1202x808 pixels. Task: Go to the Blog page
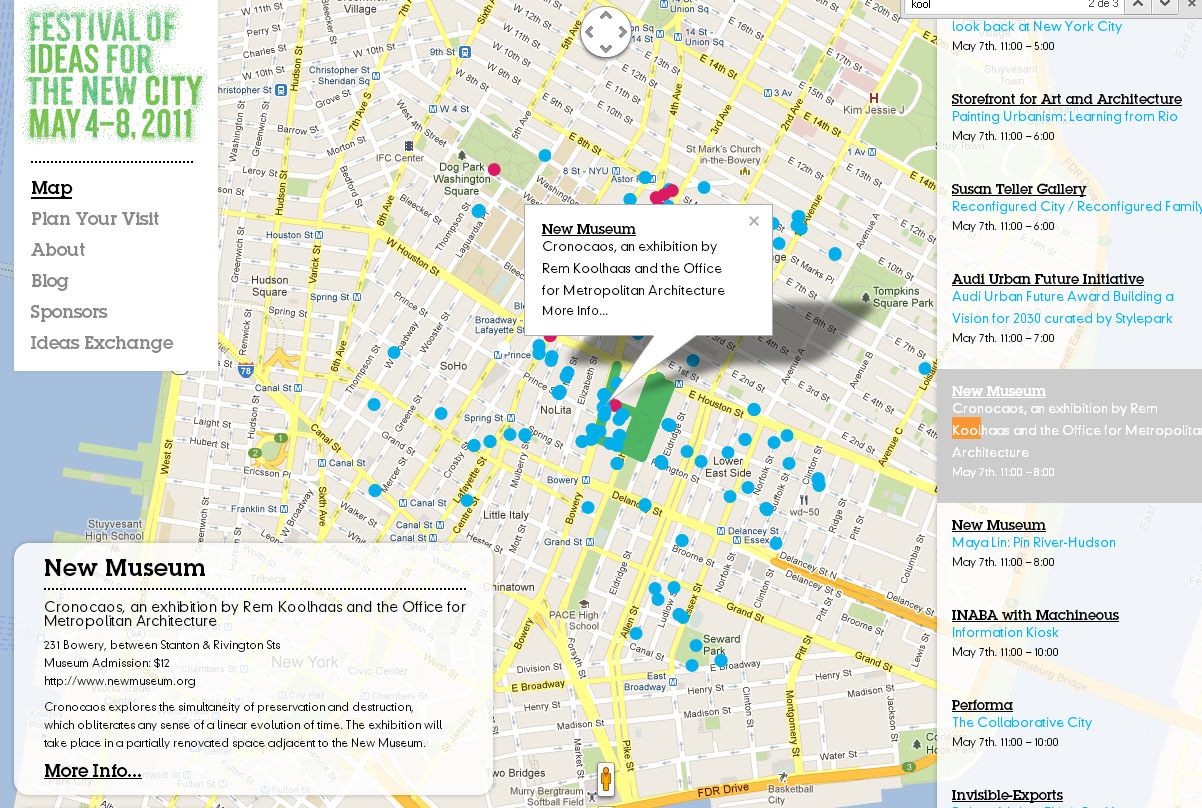point(49,281)
